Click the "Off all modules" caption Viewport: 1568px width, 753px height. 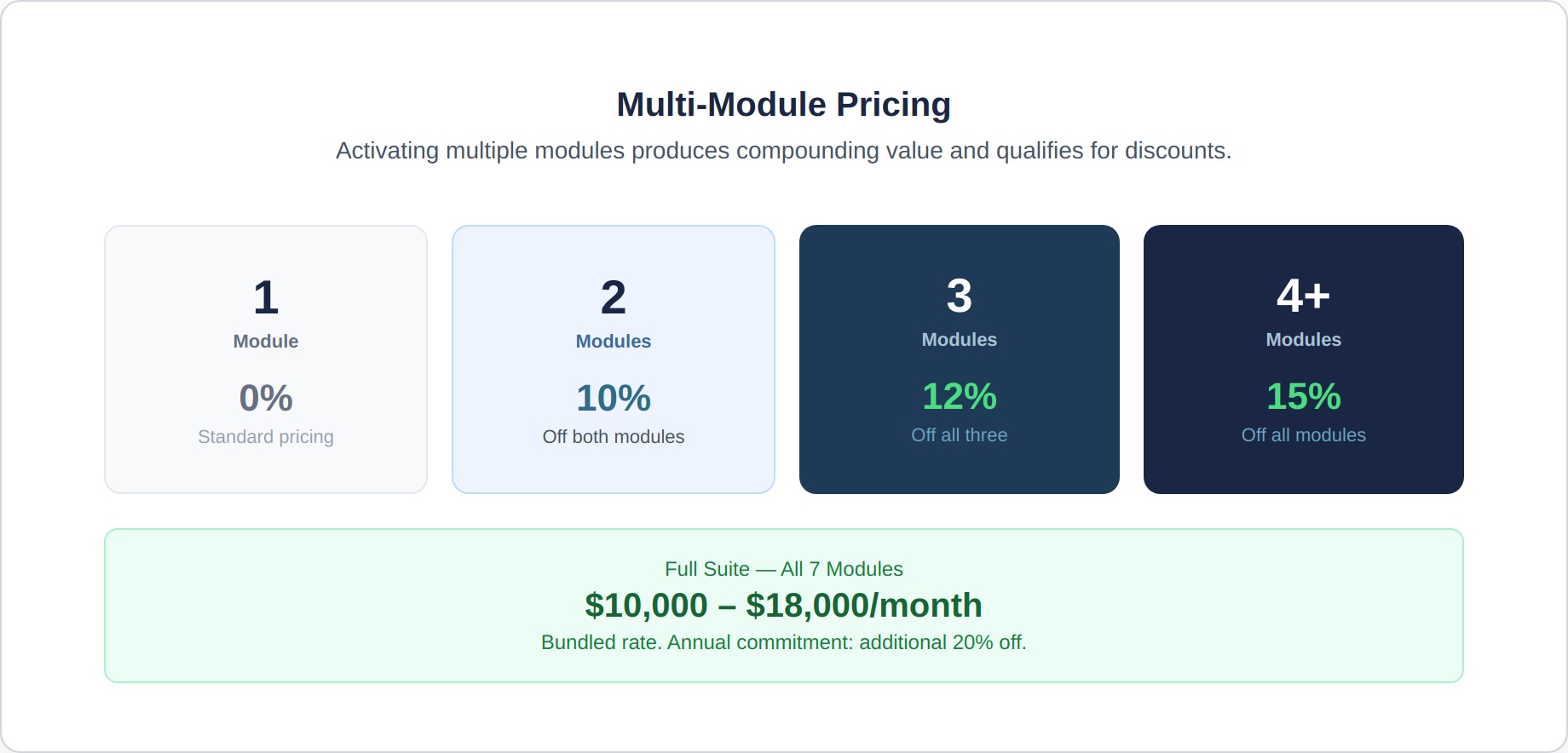point(1303,435)
